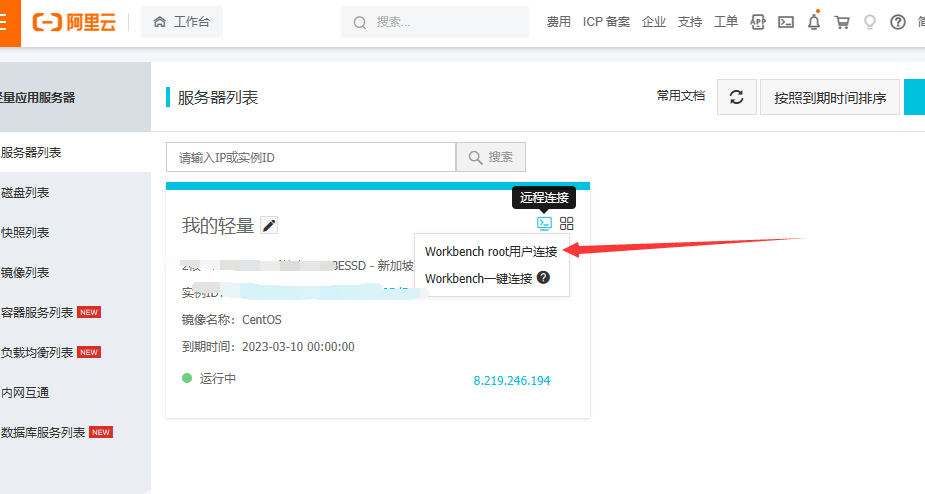The width and height of the screenshot is (925, 494).
Task: Refresh the server list
Action: (x=737, y=97)
